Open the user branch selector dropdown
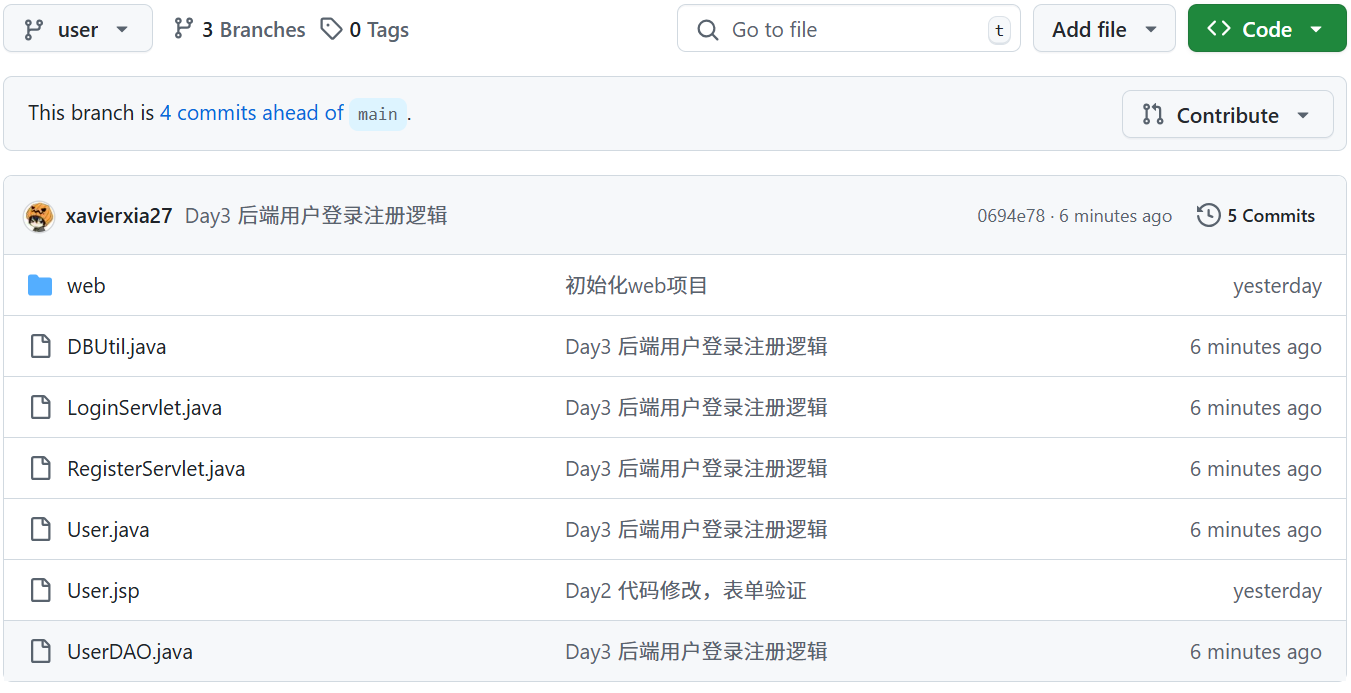The width and height of the screenshot is (1351, 693). [x=78, y=29]
